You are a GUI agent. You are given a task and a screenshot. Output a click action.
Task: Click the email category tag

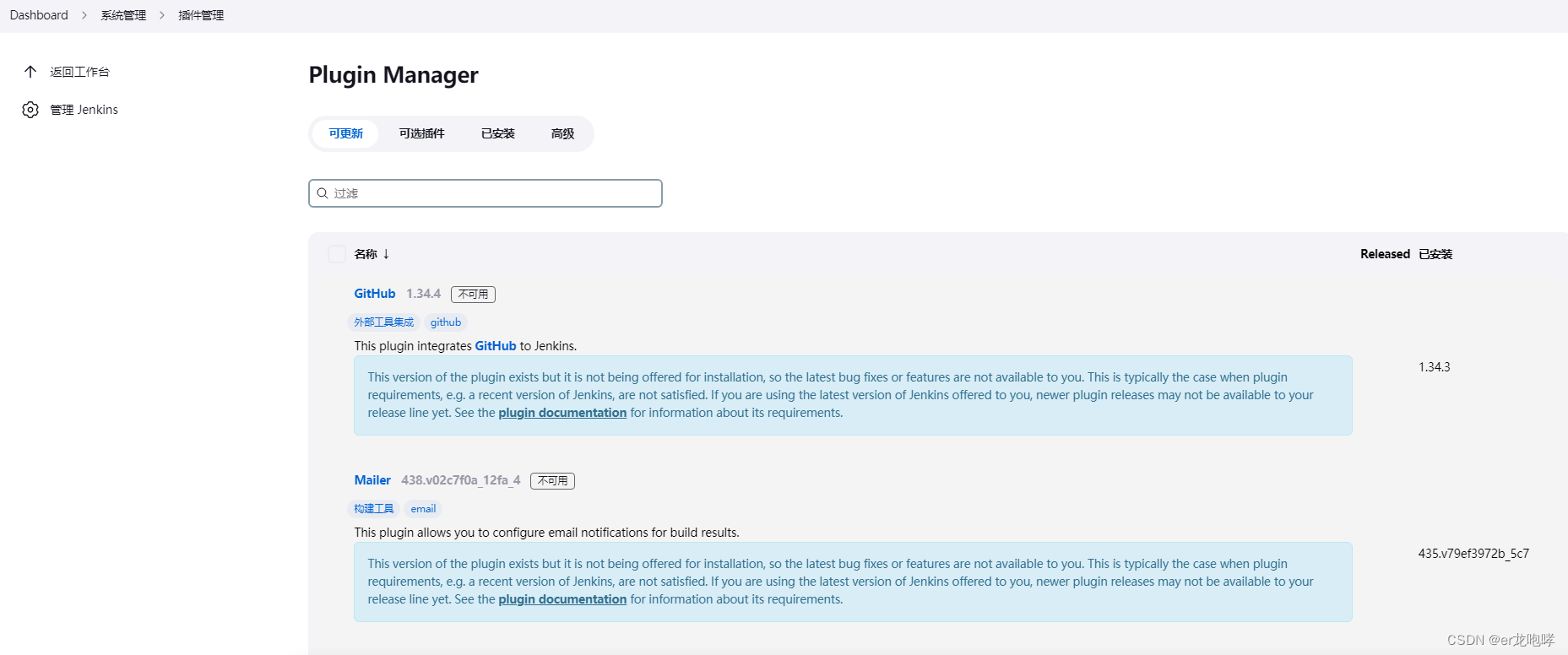[423, 509]
